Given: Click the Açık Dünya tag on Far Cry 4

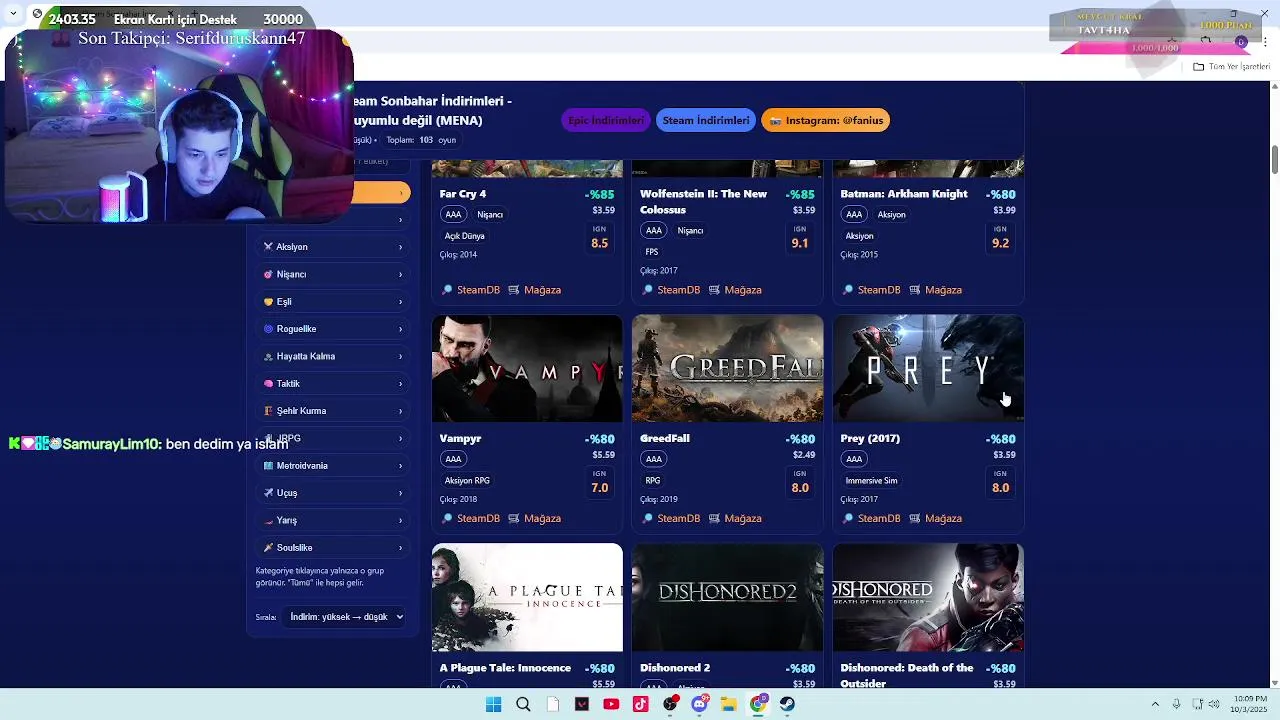Looking at the screenshot, I should pos(465,236).
